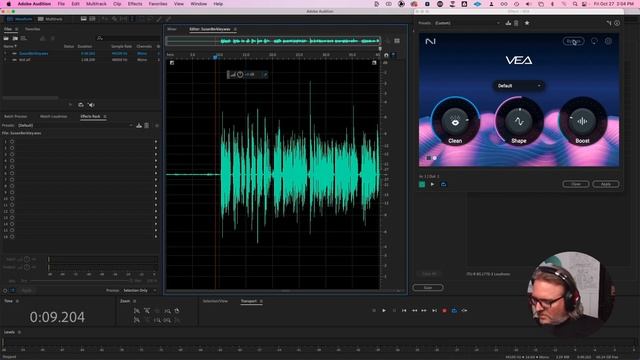Select the Shape knob in VEA plugin
This screenshot has height=360, width=640.
click(519, 122)
